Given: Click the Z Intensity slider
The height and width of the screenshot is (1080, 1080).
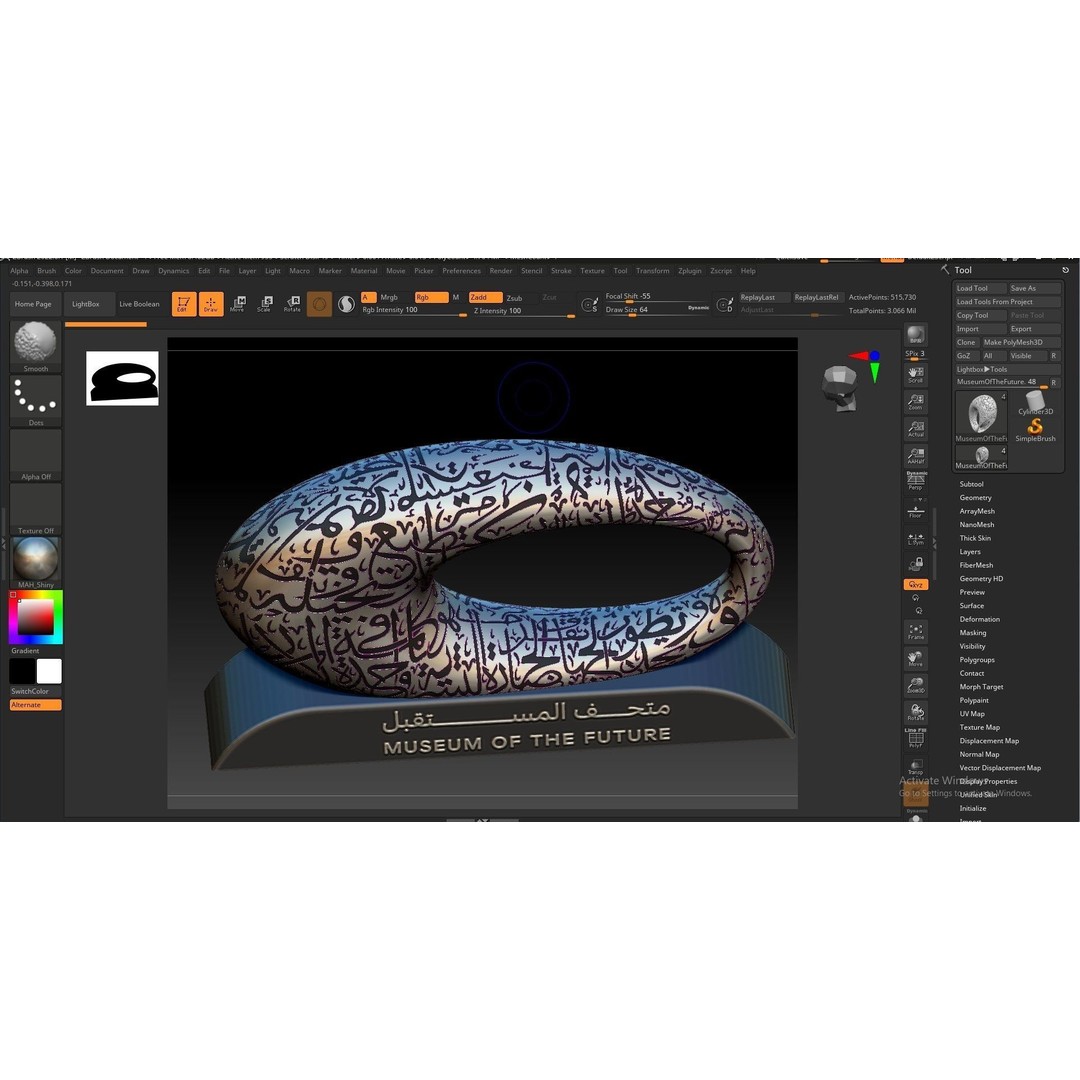Looking at the screenshot, I should tap(522, 311).
